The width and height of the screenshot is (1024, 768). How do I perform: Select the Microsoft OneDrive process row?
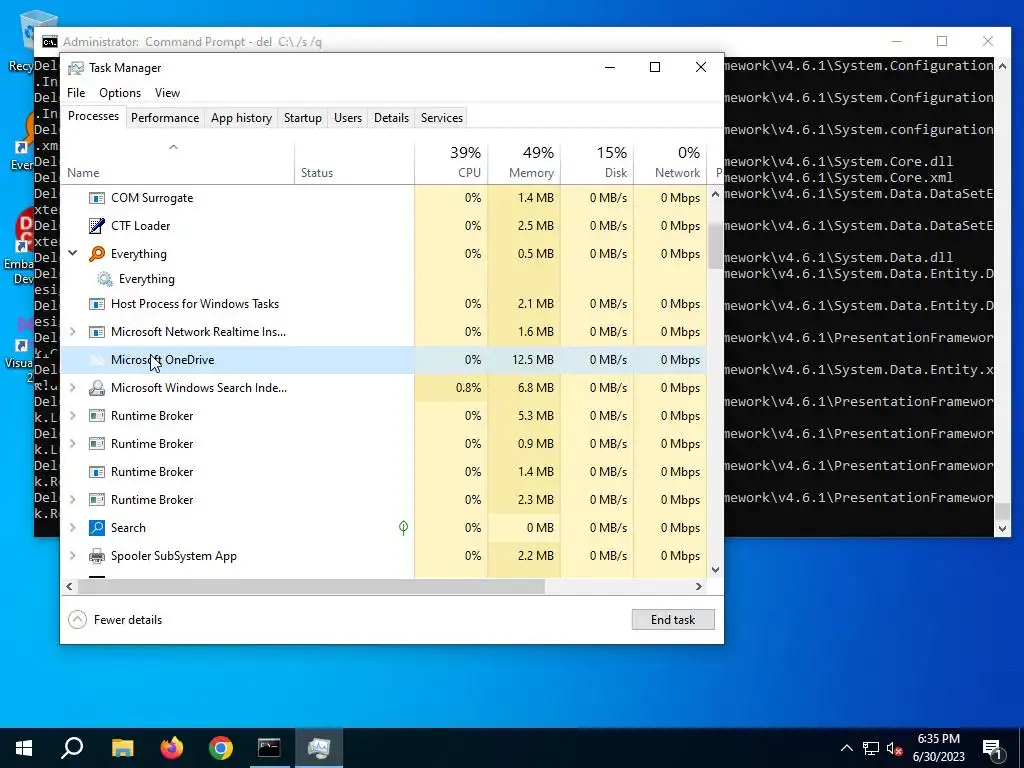pyautogui.click(x=383, y=360)
